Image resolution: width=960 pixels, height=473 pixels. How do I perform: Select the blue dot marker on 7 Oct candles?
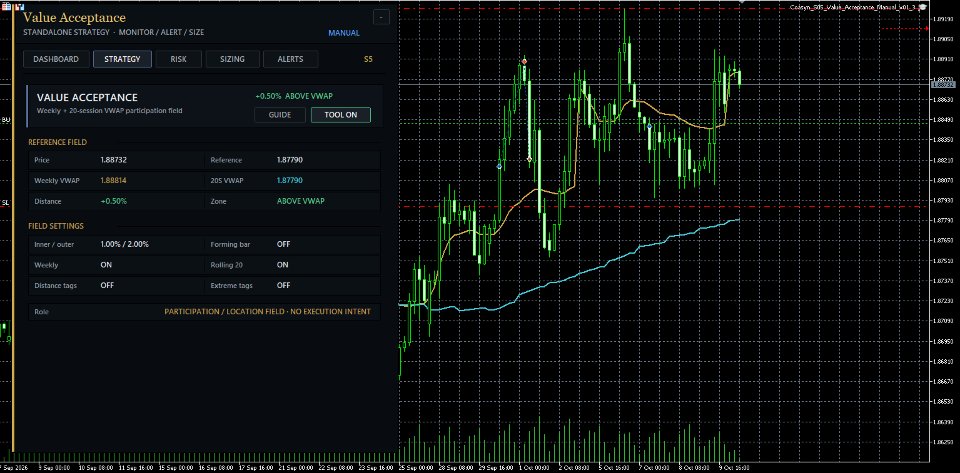tap(650, 127)
